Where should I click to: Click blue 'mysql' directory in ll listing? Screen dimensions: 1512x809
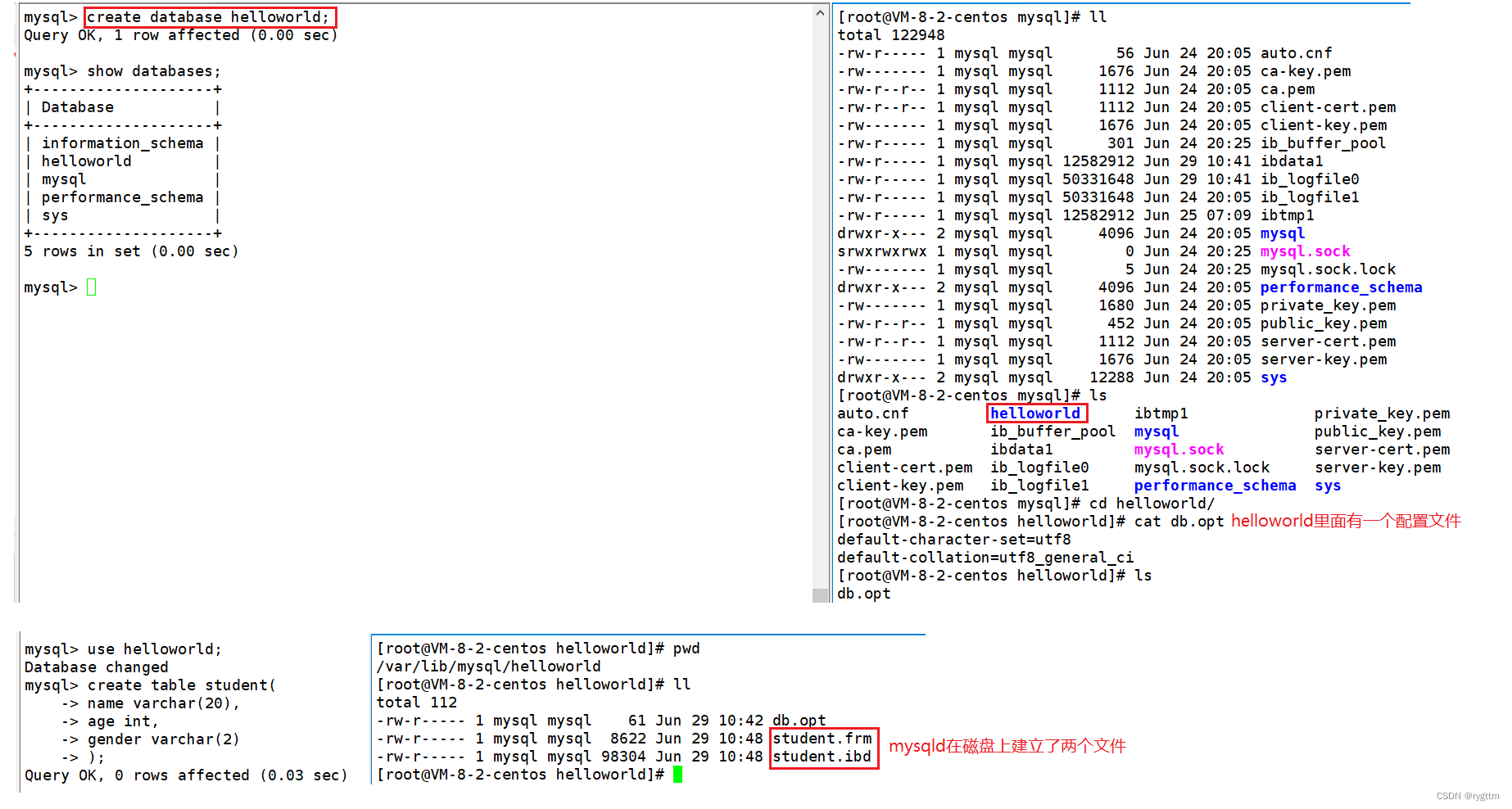coord(1283,233)
